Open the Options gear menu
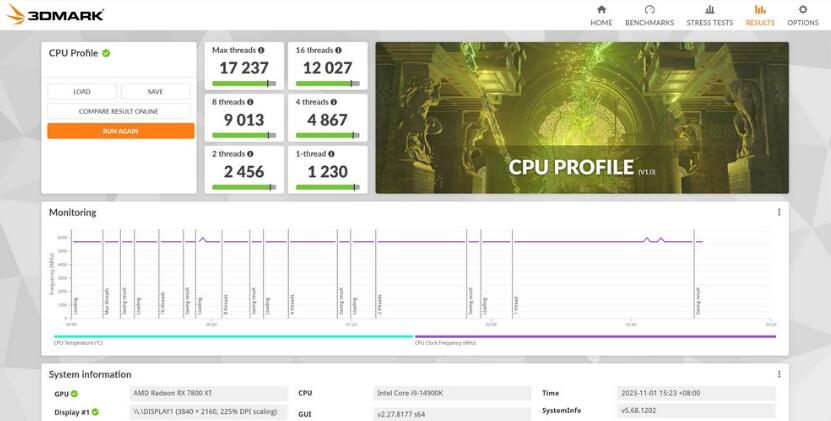The width and height of the screenshot is (831, 421). click(x=802, y=15)
